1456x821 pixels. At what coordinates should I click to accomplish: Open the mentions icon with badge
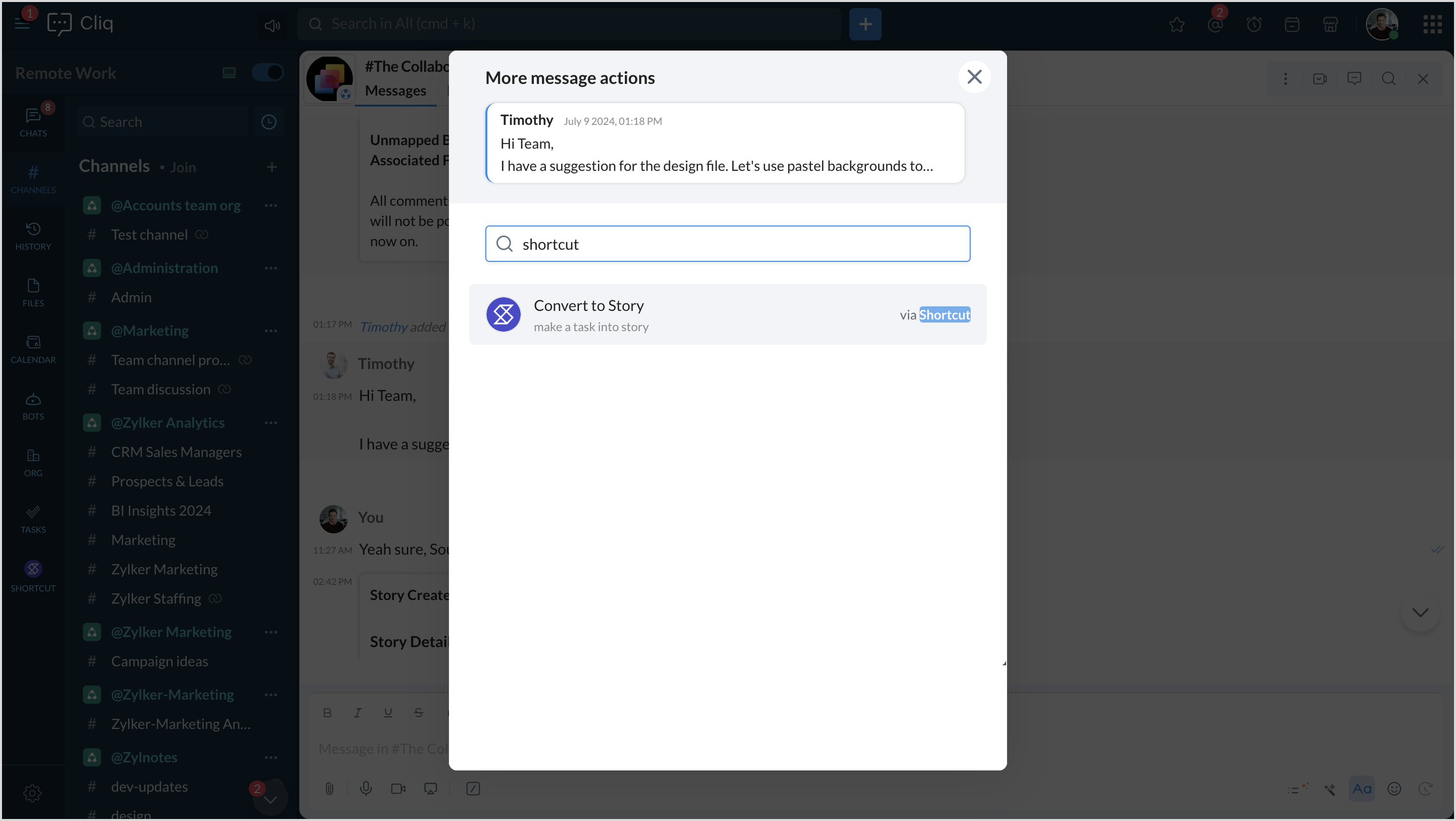pos(1215,24)
